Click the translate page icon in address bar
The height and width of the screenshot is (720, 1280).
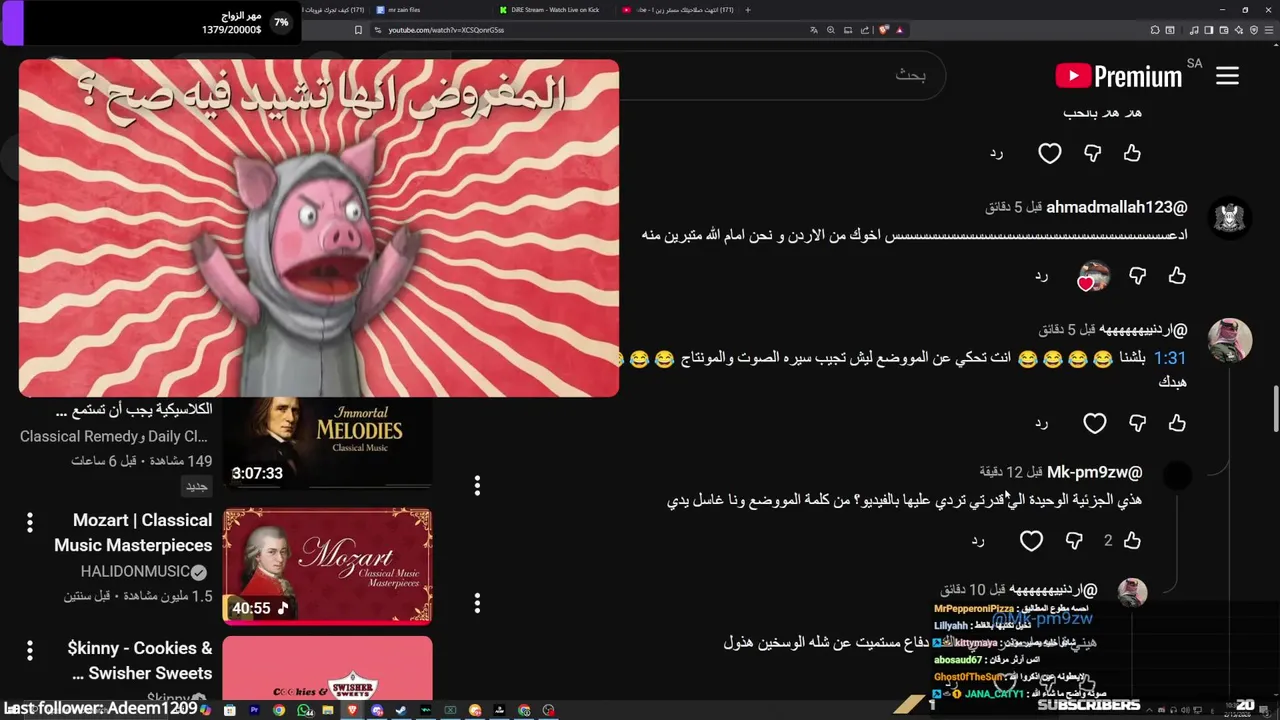814,30
